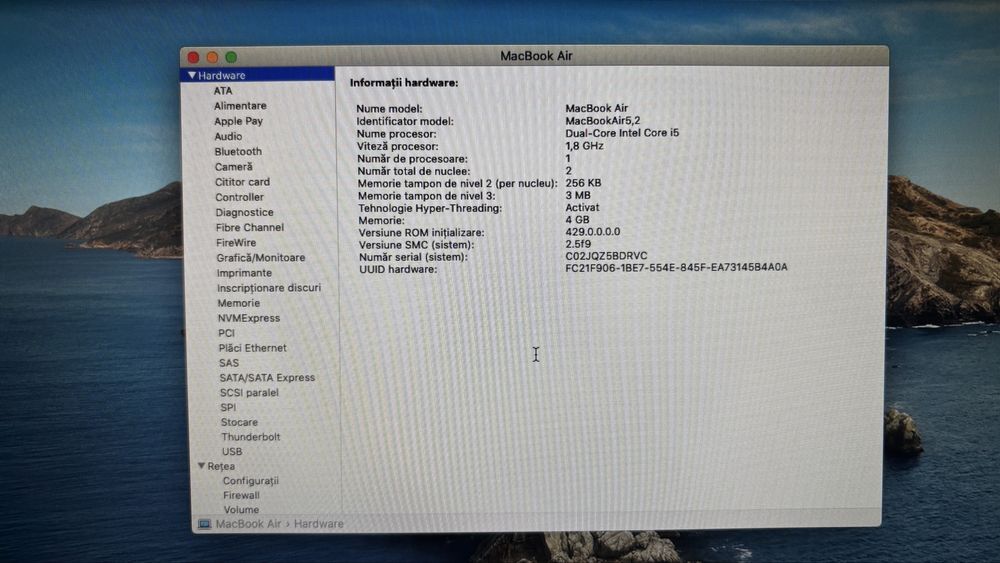Open NVMExpress section
The image size is (1000, 563).
pos(249,318)
